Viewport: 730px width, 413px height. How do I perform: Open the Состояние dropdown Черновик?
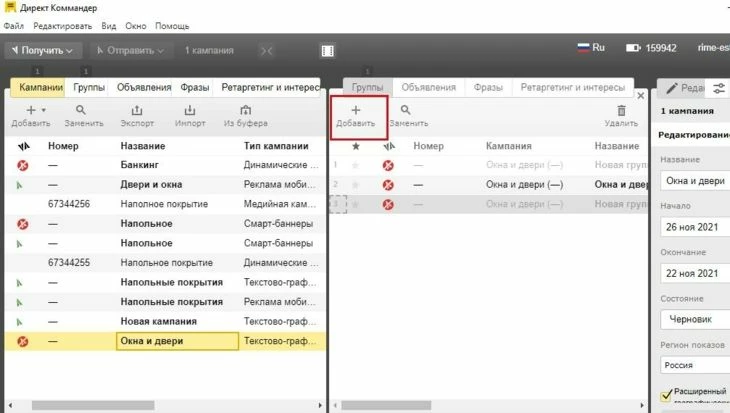tap(695, 319)
